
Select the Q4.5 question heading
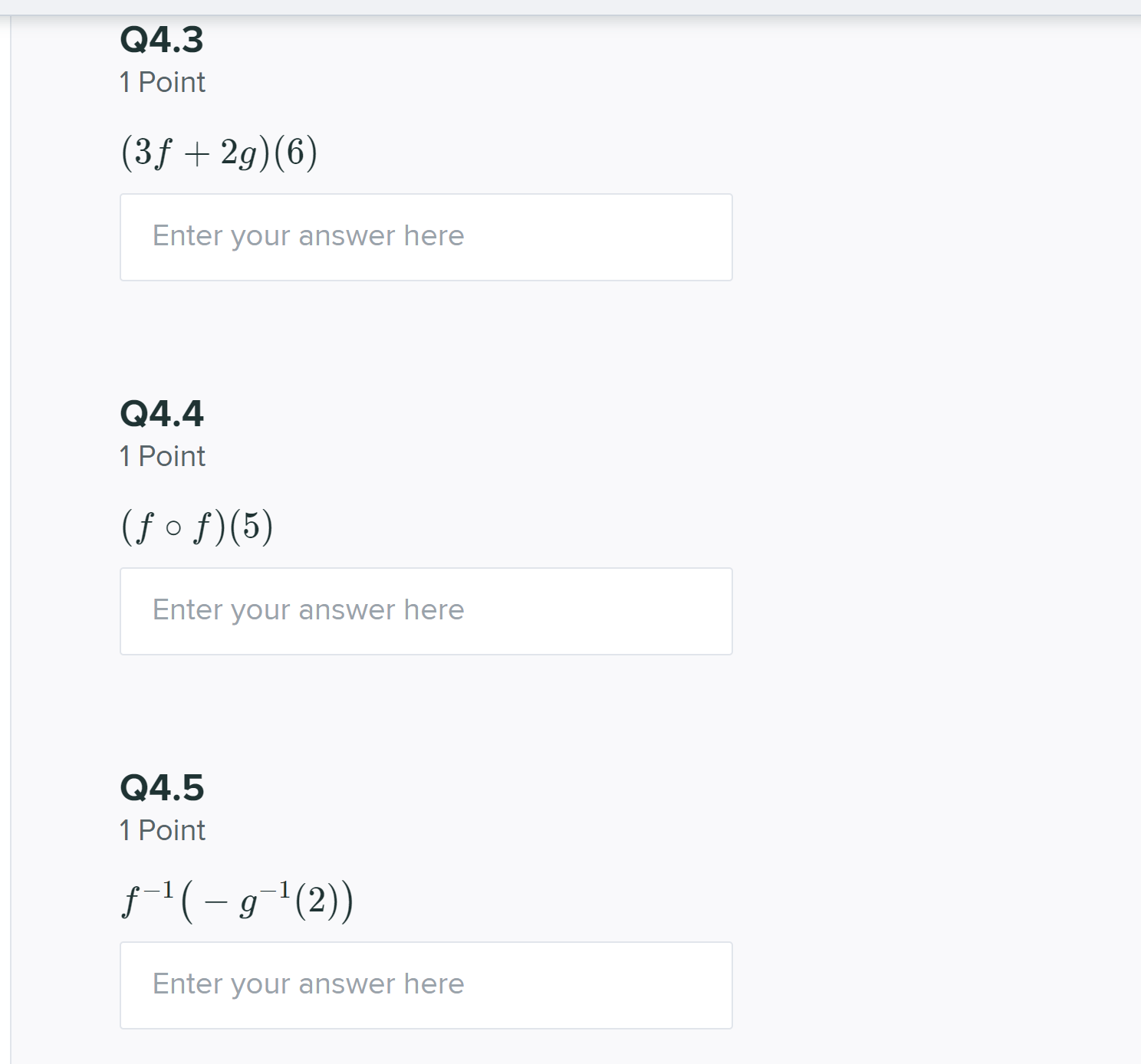pyautogui.click(x=161, y=787)
